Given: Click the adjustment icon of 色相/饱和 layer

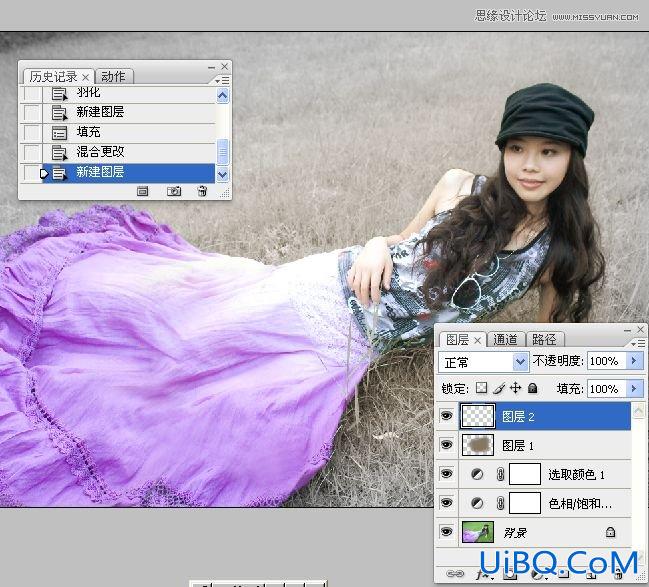Looking at the screenshot, I should pos(477,503).
